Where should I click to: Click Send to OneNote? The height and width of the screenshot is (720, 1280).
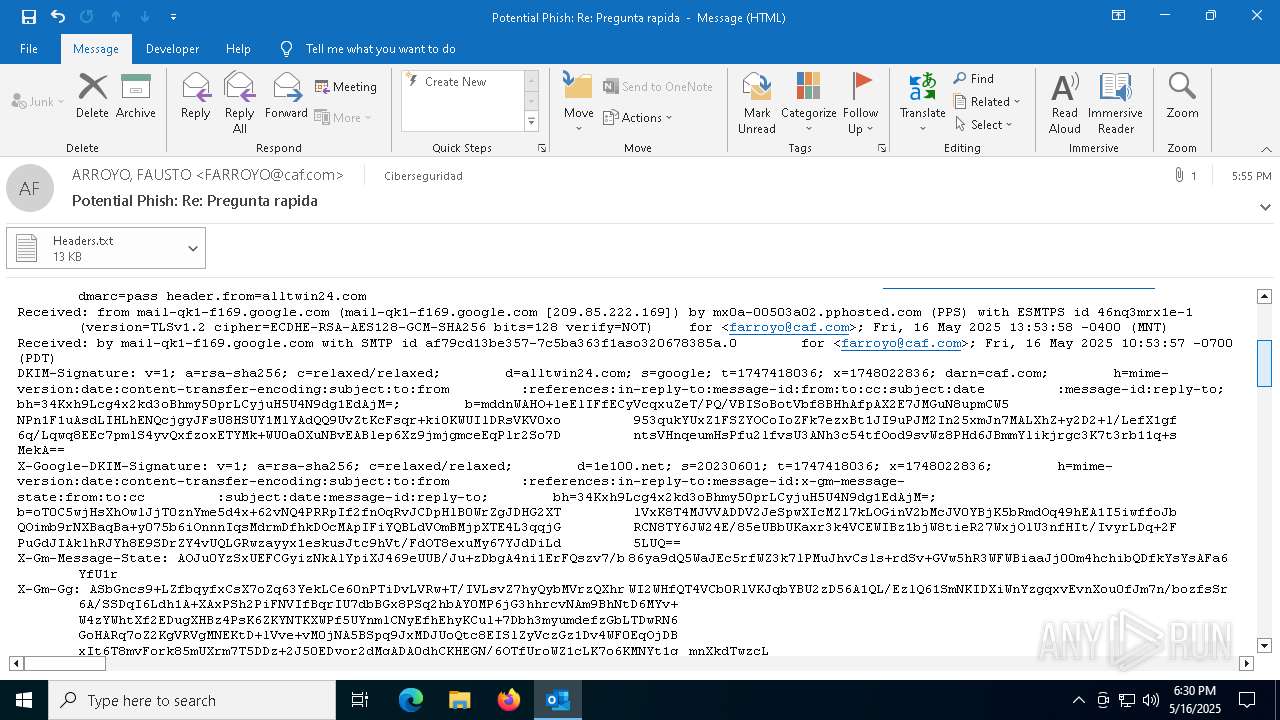658,87
